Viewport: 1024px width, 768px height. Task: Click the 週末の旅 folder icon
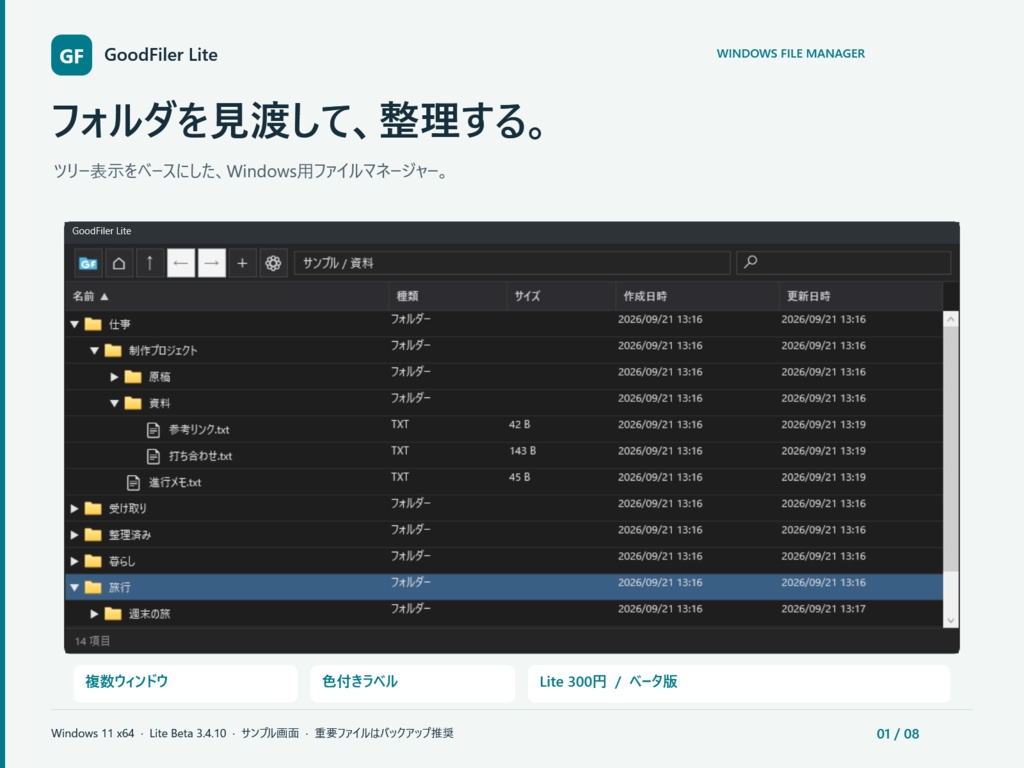(113, 614)
